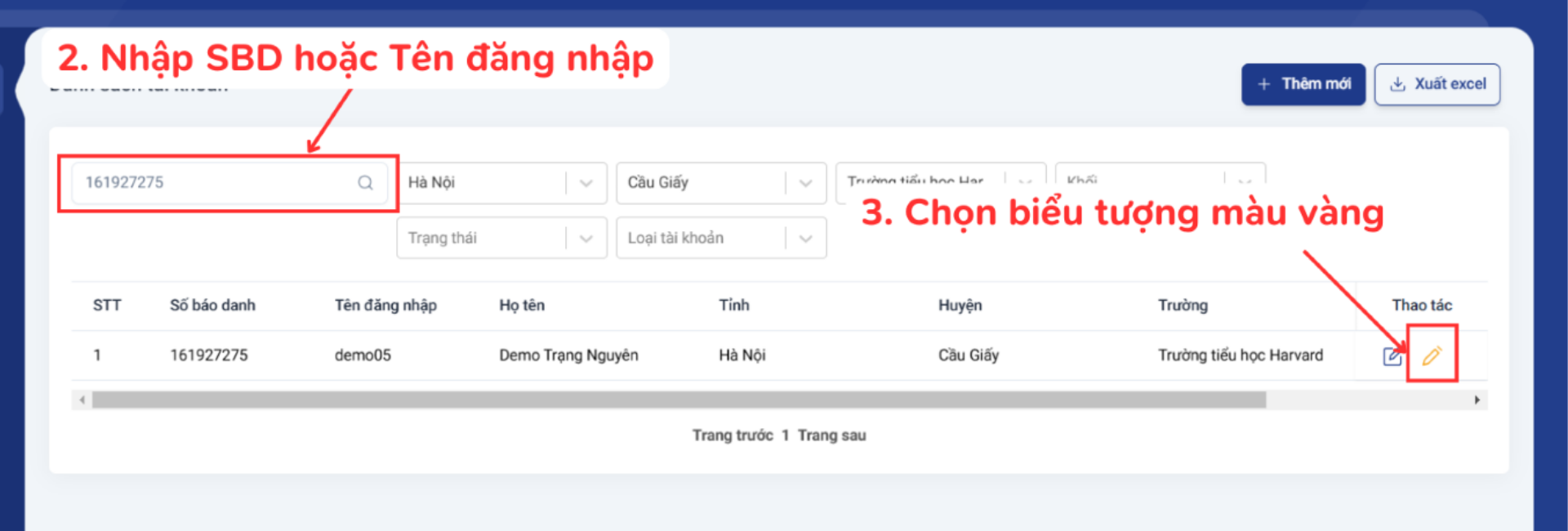This screenshot has width=1568, height=531.
Task: Select page number 1 in pagination
Action: click(x=785, y=435)
